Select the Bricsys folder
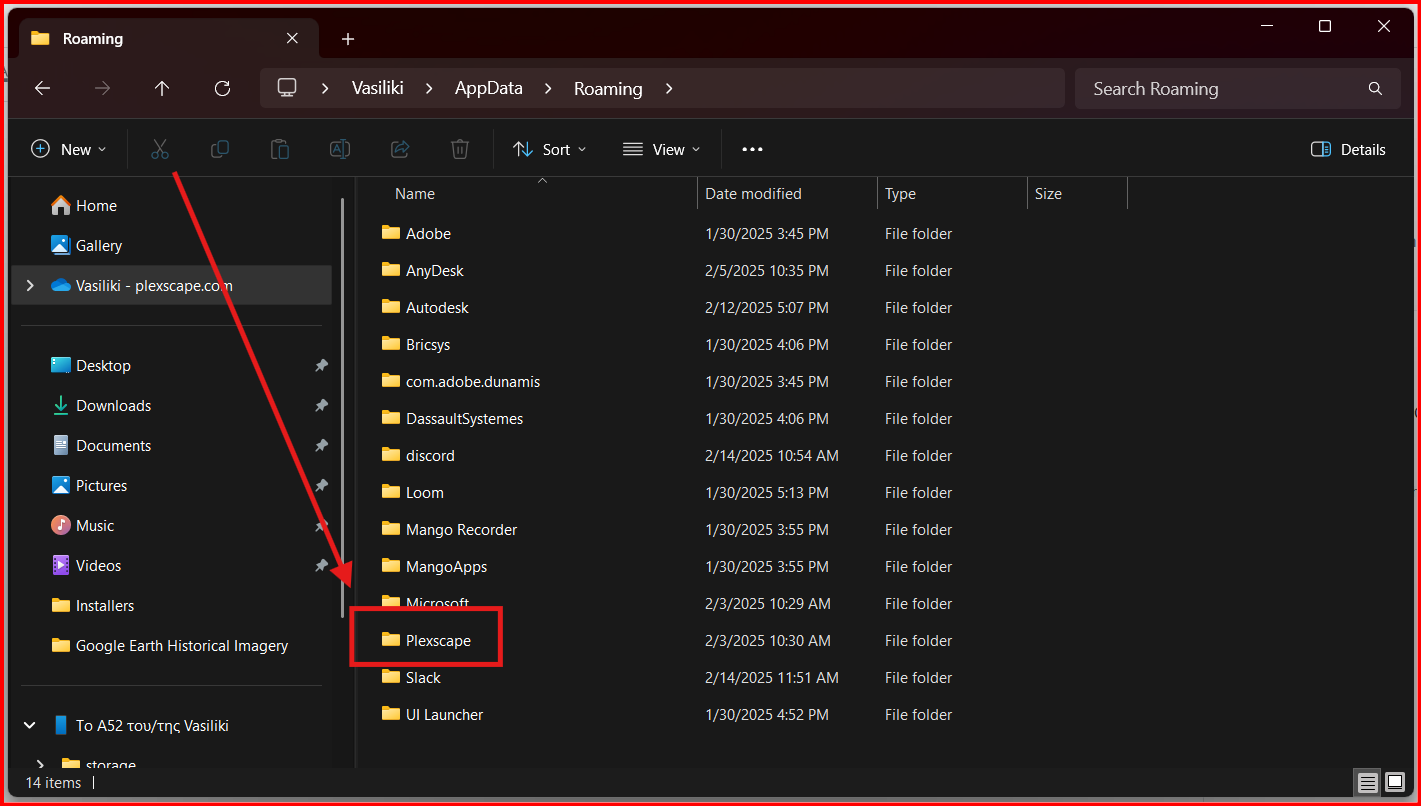 [416, 344]
